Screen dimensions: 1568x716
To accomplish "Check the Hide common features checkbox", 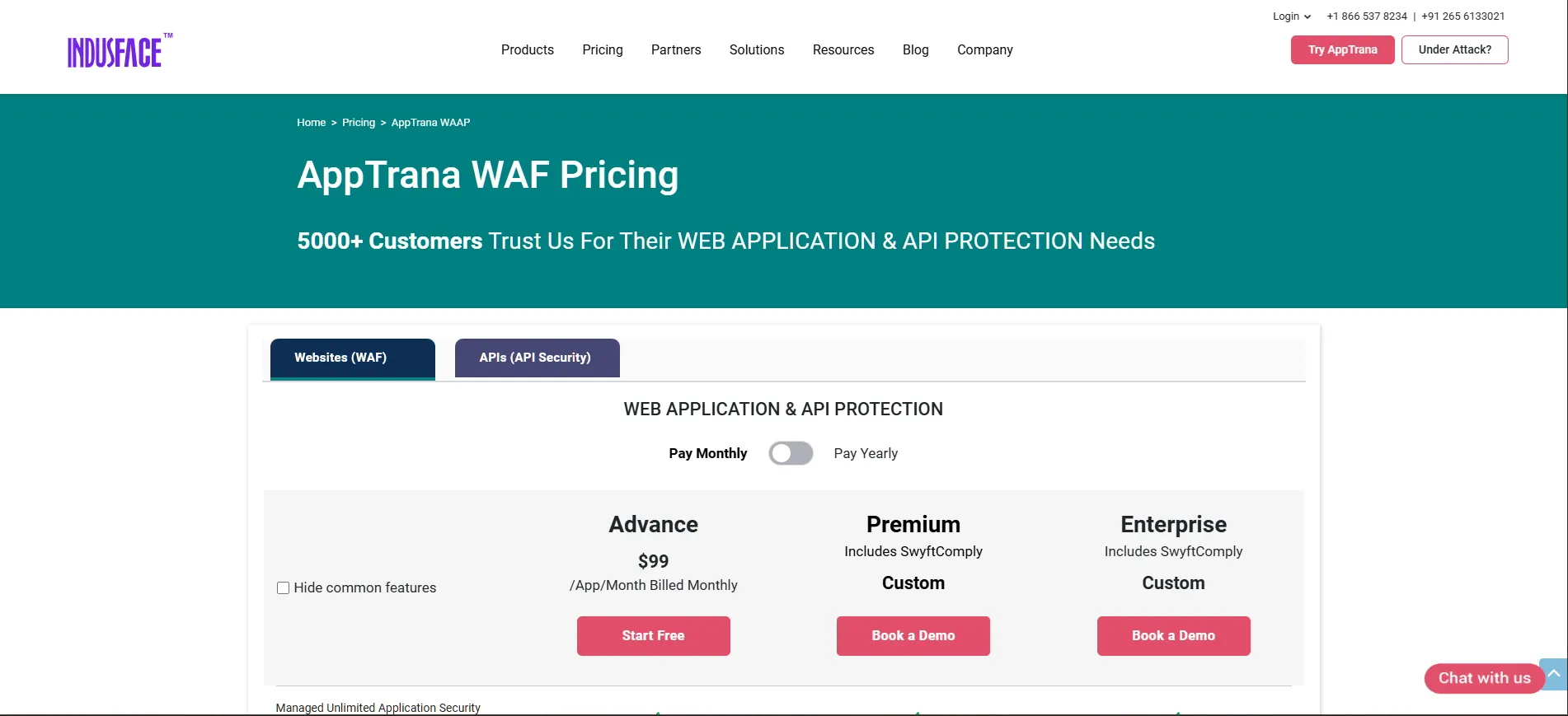I will click(283, 588).
